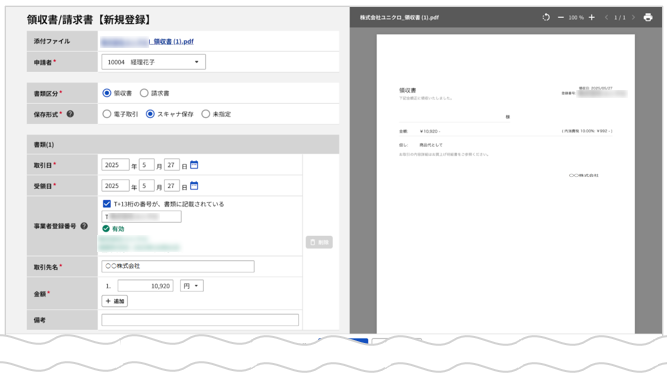
Task: Click the PDF file name in viewer header
Action: (x=399, y=17)
